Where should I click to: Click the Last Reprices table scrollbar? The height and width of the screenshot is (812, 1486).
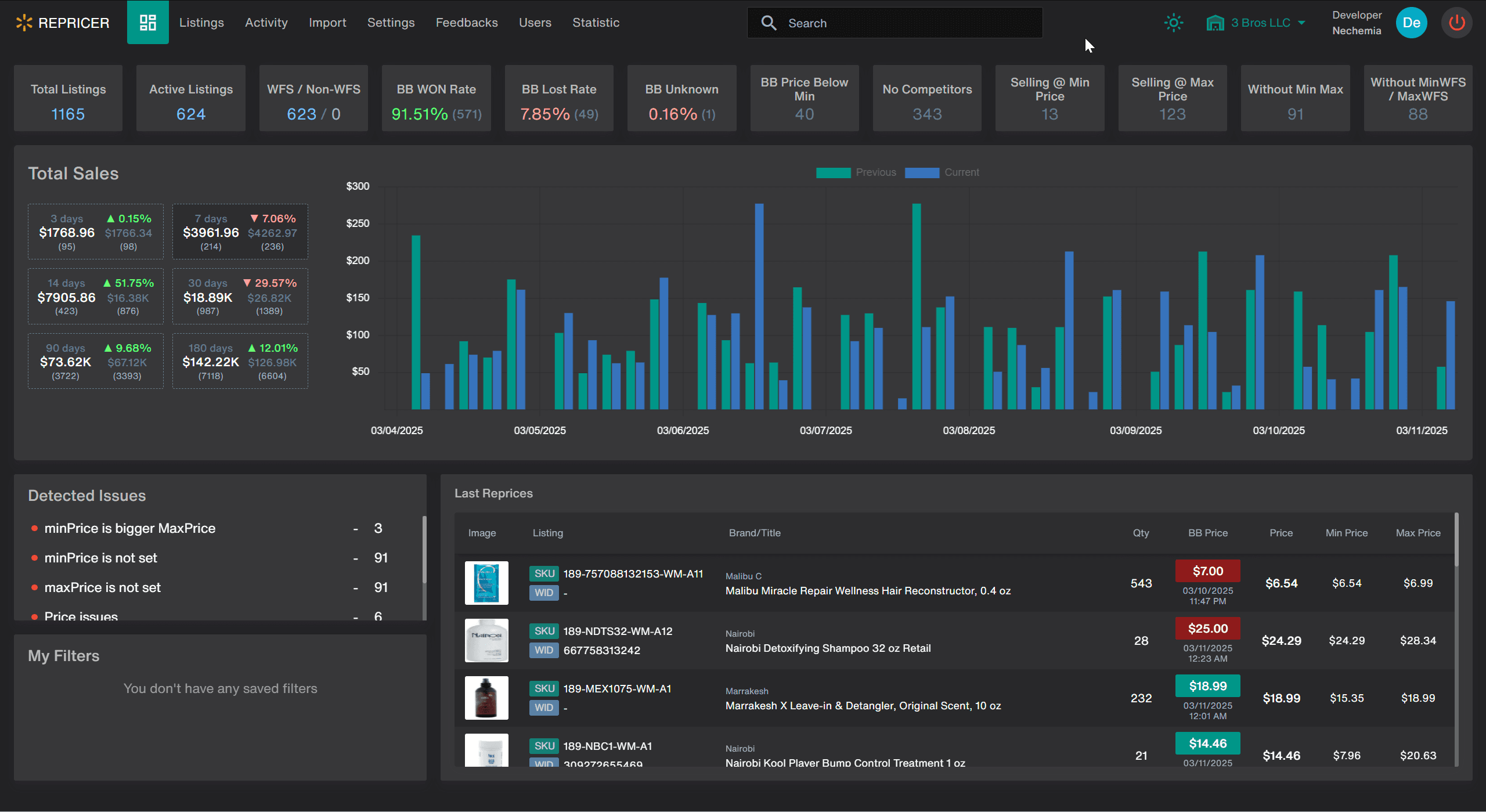click(x=1456, y=539)
